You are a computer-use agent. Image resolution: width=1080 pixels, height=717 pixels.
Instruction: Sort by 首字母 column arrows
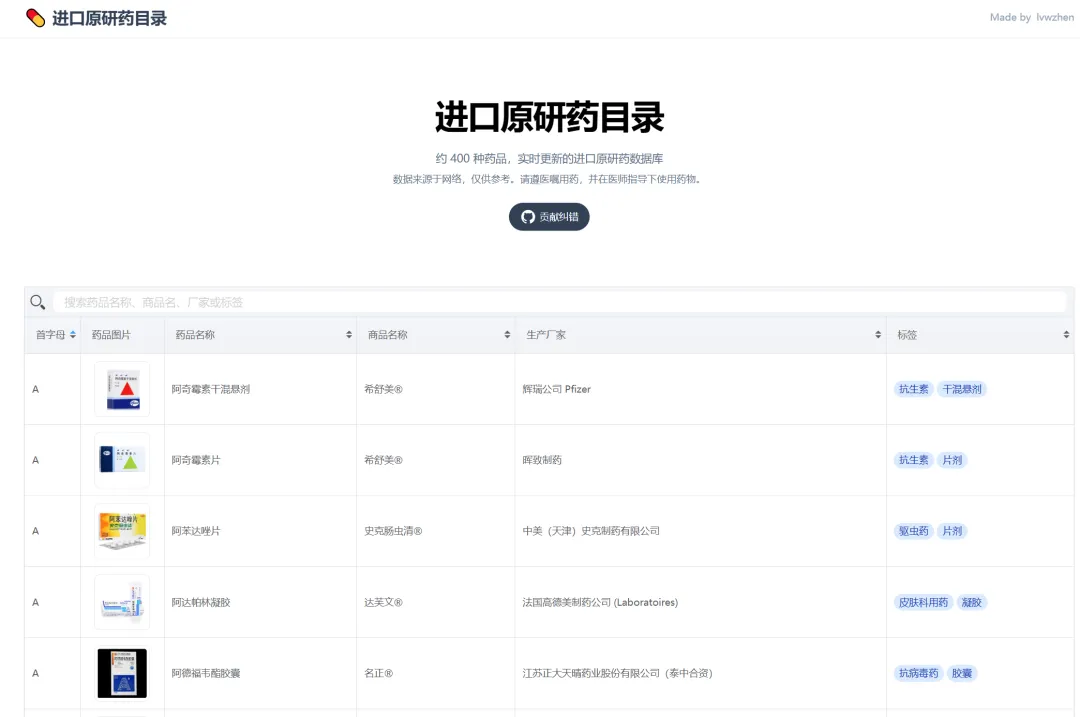coord(72,335)
